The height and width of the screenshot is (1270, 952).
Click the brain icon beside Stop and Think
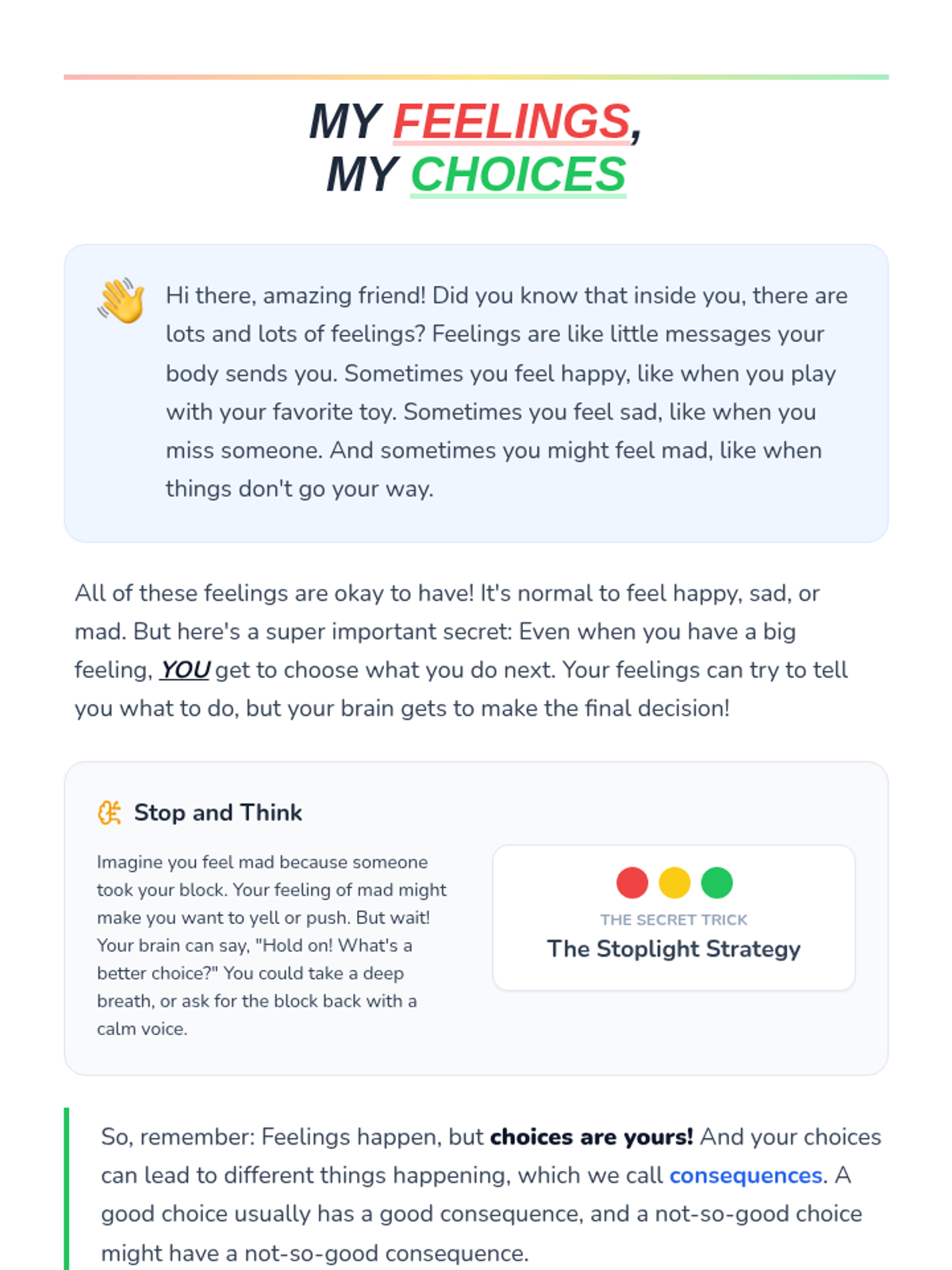tap(109, 813)
